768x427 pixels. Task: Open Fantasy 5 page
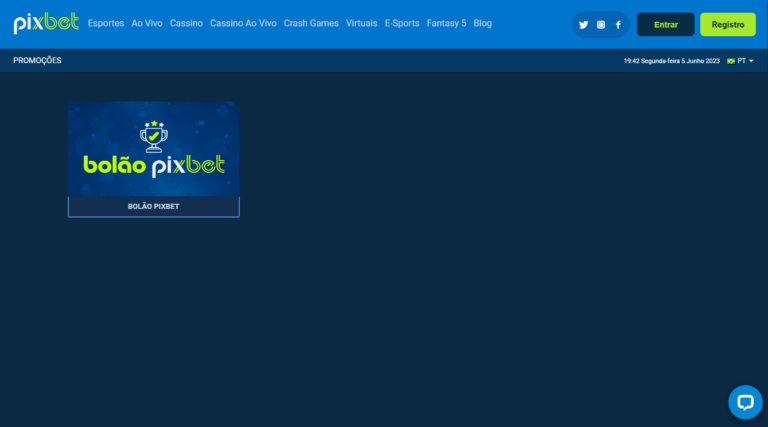pos(446,24)
